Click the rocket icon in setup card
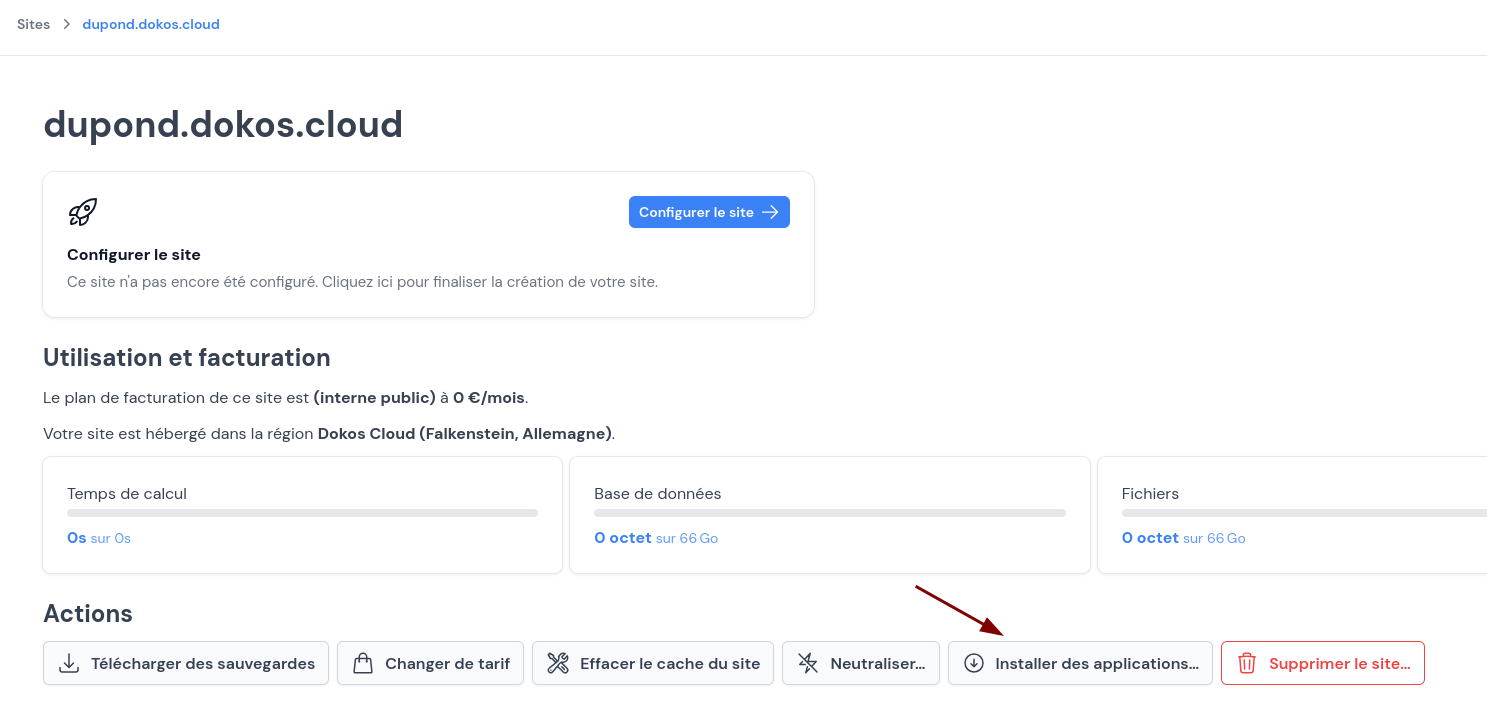Screen dimensions: 1487x728 (82, 212)
